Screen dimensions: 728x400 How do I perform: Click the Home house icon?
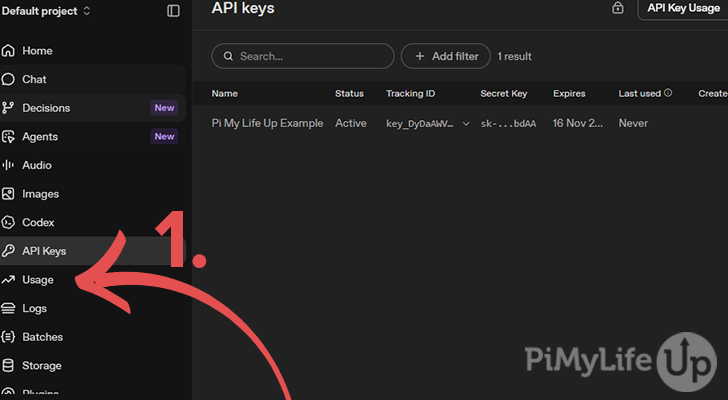coord(8,51)
